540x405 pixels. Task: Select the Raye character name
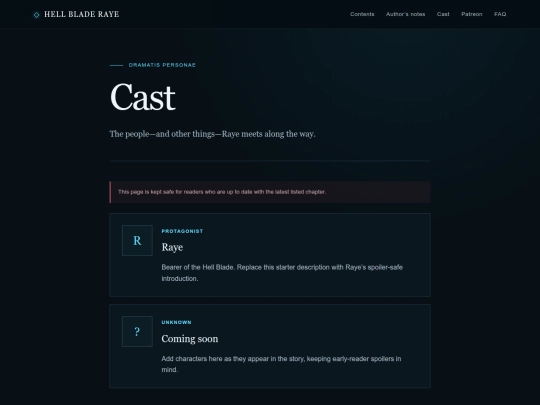tap(172, 247)
